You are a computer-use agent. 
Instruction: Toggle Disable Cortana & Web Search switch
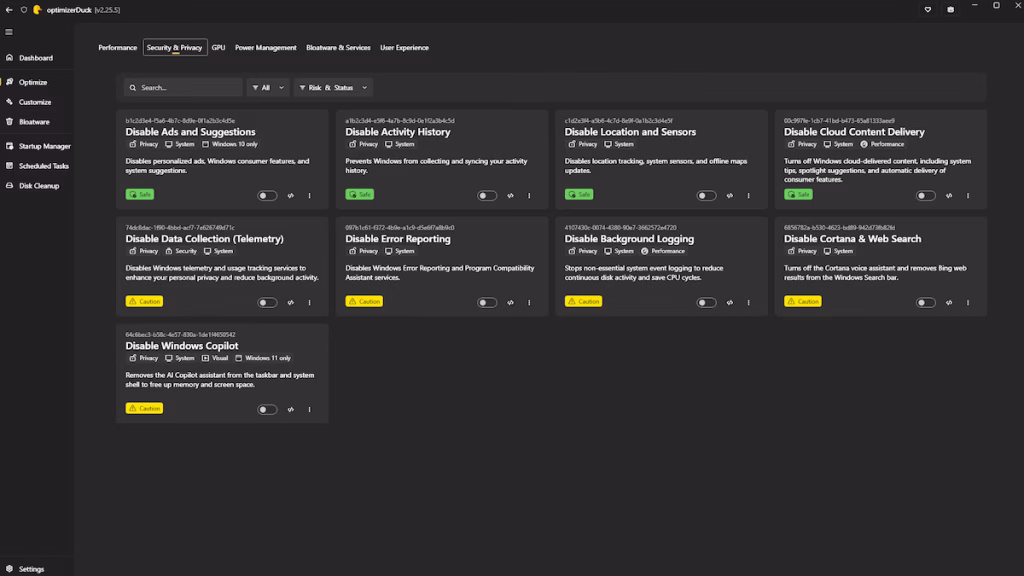[x=925, y=302]
